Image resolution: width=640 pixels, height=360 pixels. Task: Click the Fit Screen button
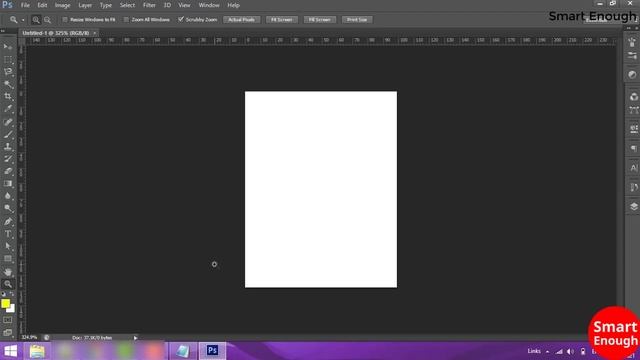pos(282,20)
